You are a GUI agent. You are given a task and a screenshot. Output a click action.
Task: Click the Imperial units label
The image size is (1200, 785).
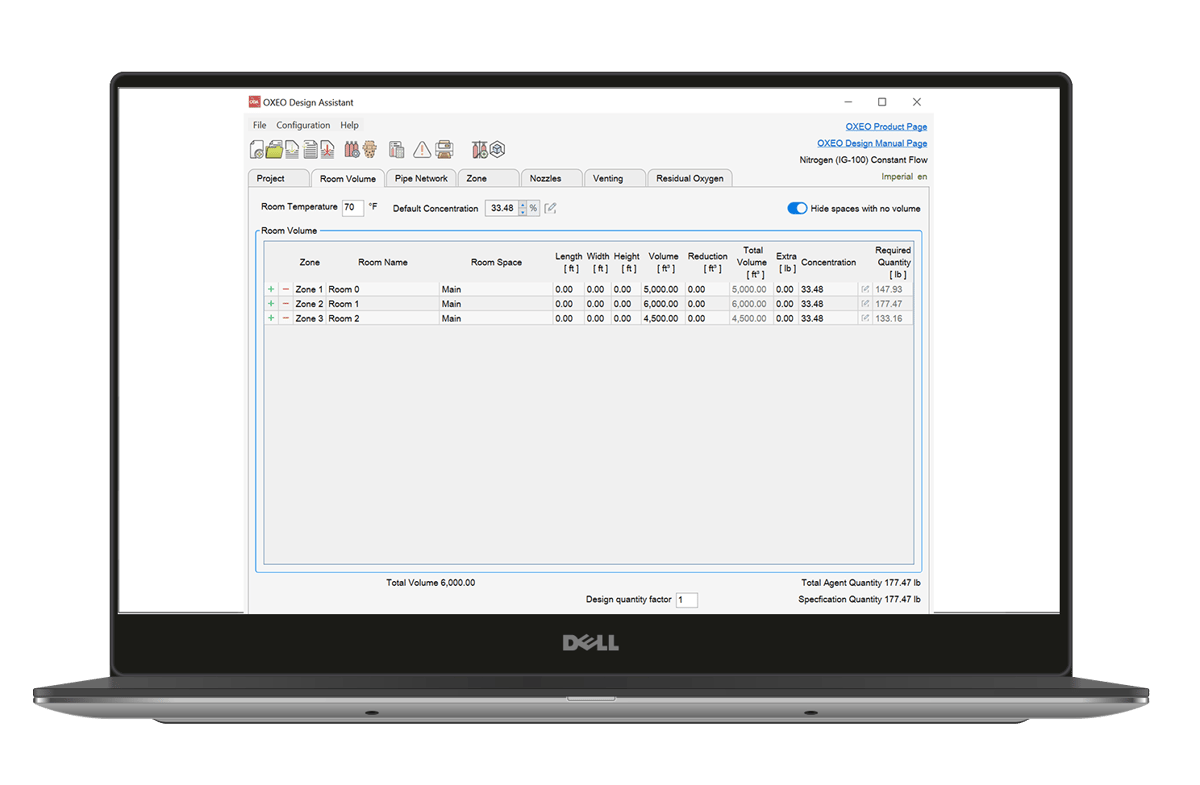(897, 177)
